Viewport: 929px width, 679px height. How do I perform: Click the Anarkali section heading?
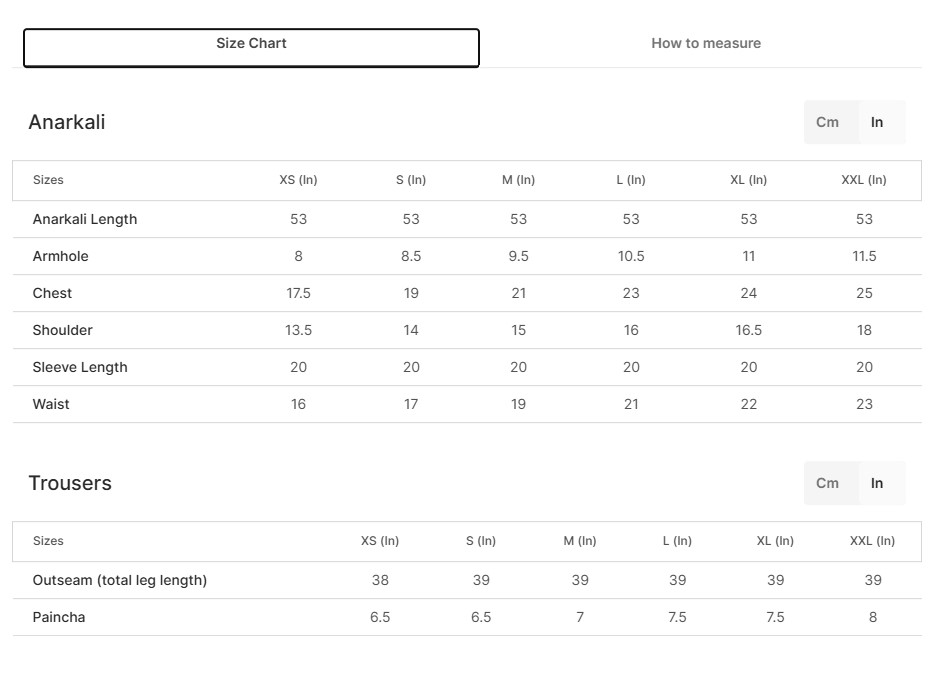[67, 122]
